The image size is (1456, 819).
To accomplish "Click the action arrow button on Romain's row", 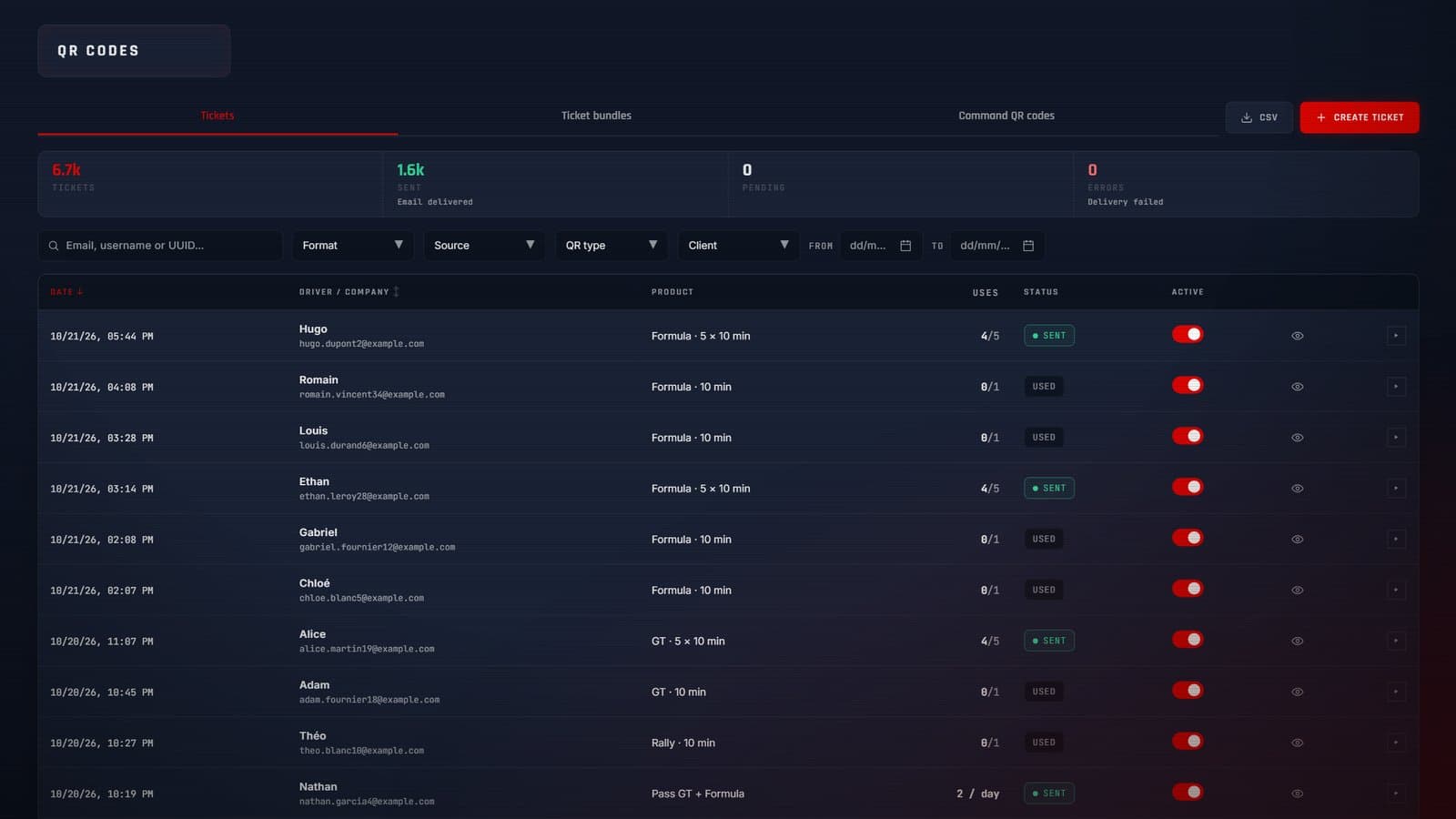I will (1396, 387).
